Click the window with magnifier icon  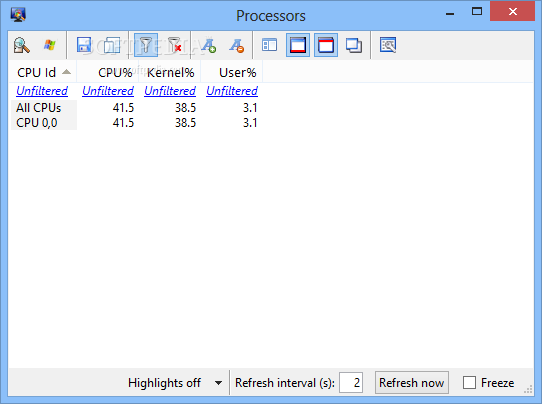point(387,45)
